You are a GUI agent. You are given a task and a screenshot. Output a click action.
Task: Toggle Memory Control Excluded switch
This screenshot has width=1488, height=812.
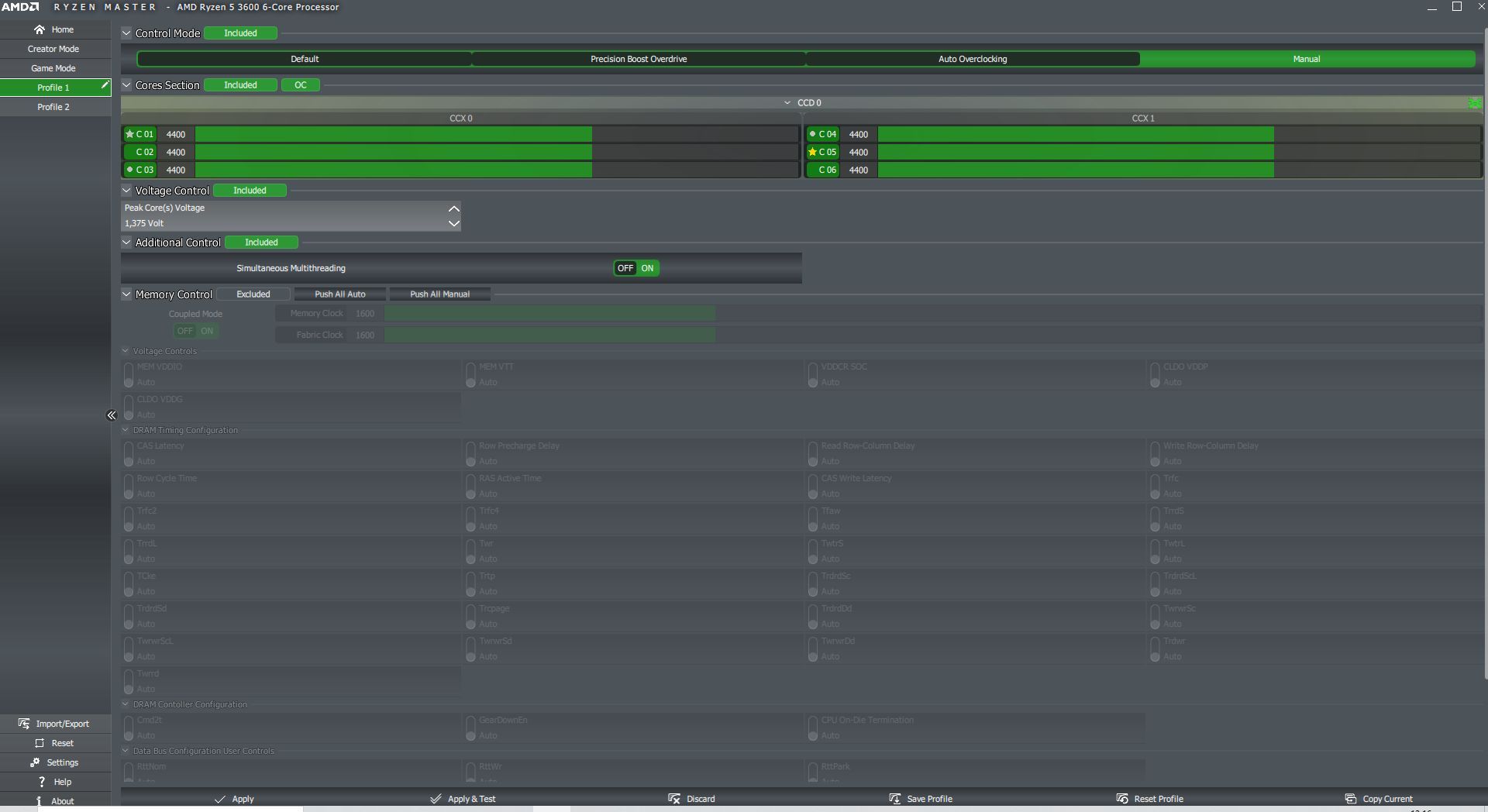tap(253, 294)
